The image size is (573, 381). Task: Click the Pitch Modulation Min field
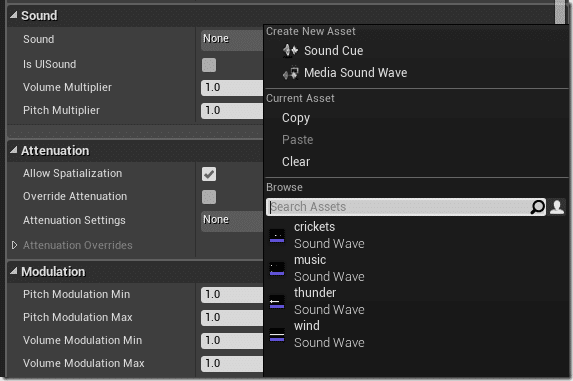tap(232, 295)
